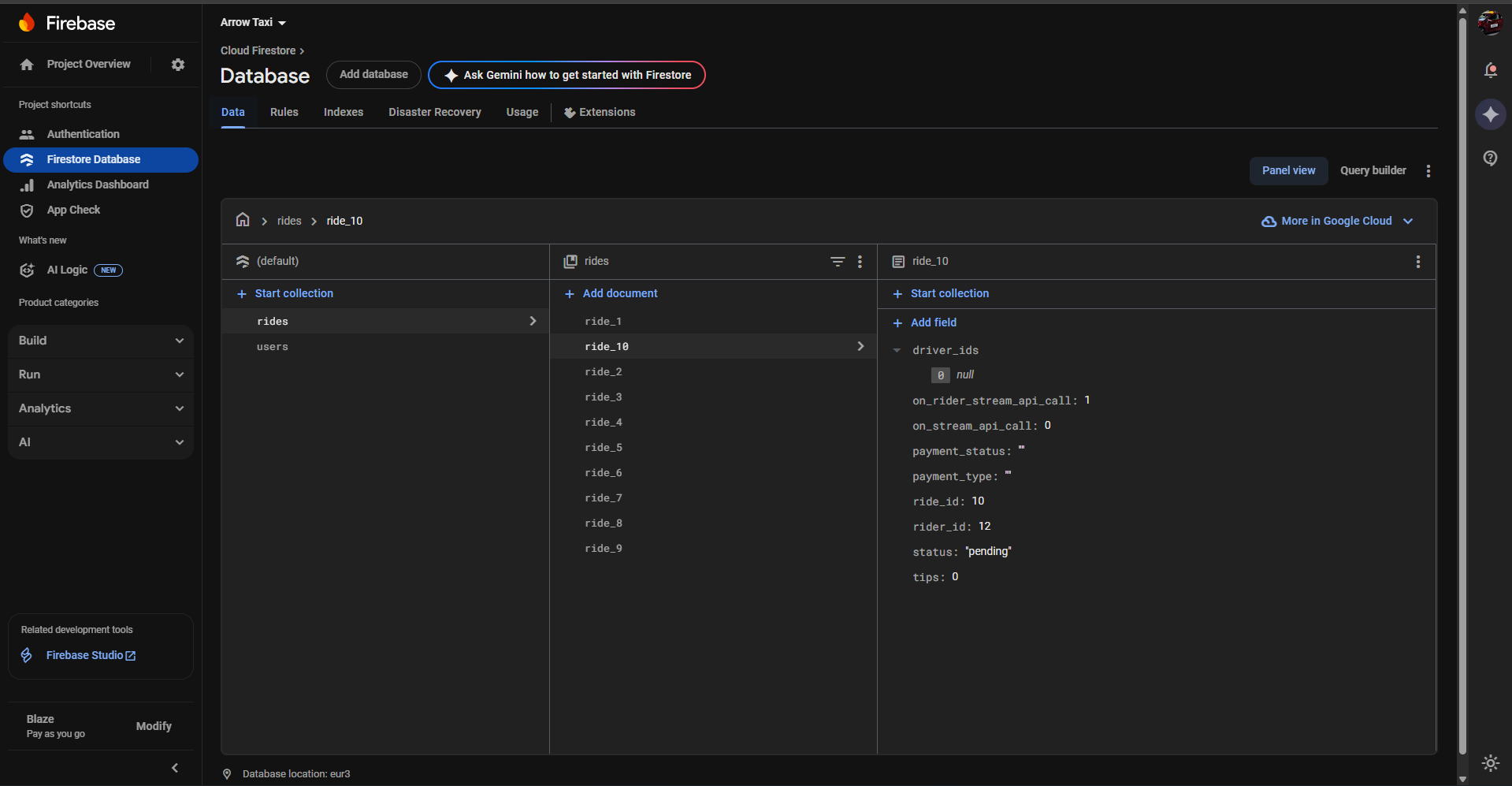
Task: Expand the Analytics category
Action: 101,409
